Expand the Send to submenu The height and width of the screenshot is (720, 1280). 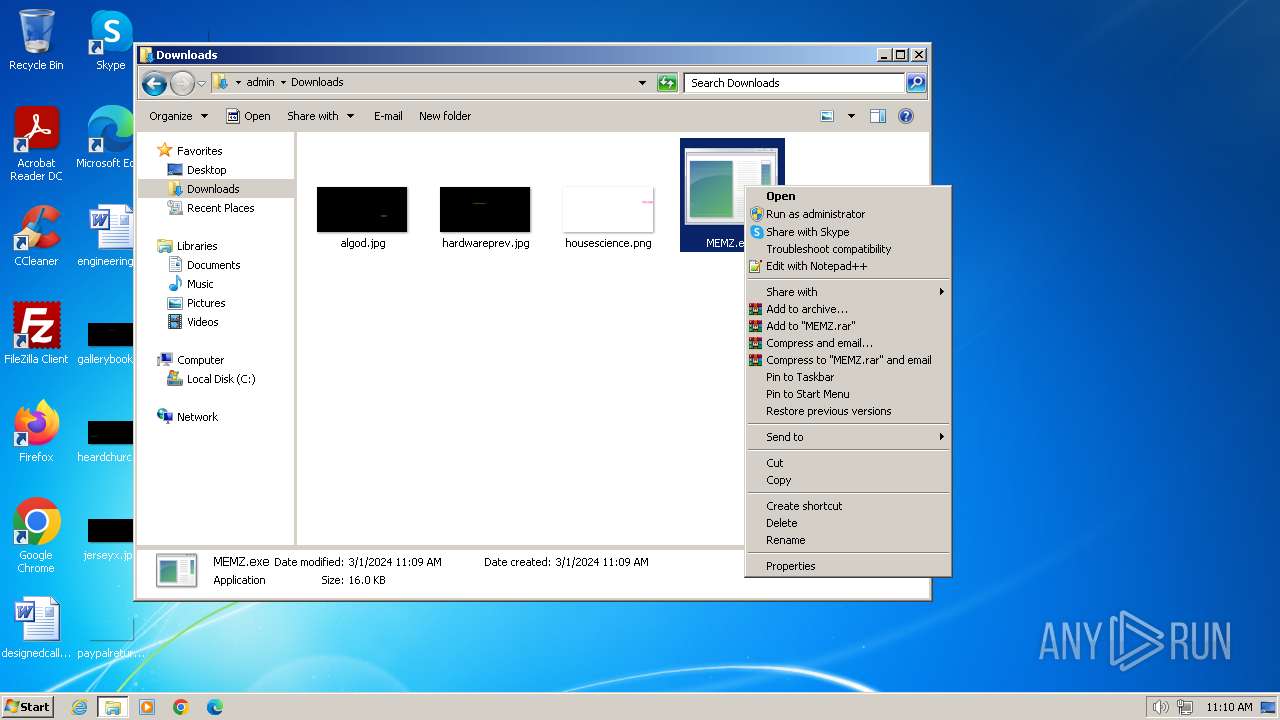[848, 437]
